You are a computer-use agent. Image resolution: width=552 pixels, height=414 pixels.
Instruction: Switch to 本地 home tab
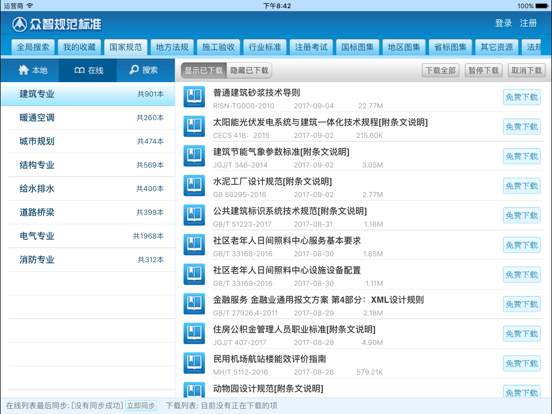(30, 70)
